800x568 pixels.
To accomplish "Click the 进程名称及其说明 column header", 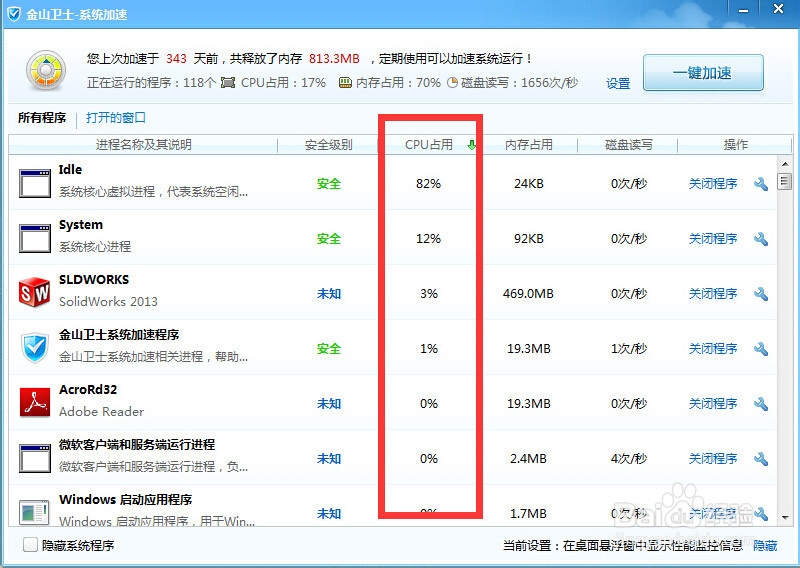I will pos(143,145).
